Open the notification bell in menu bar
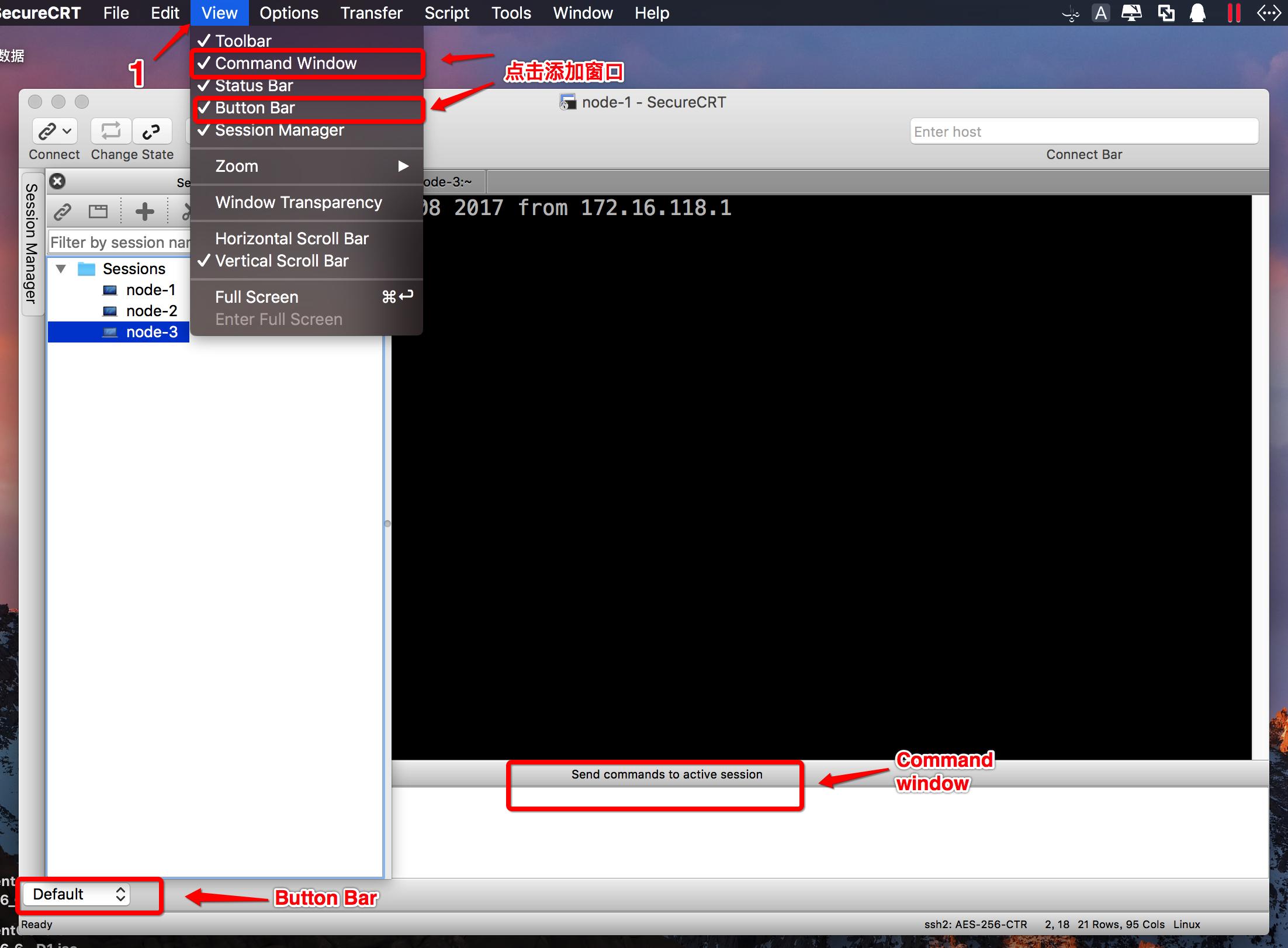1288x948 pixels. click(1198, 13)
